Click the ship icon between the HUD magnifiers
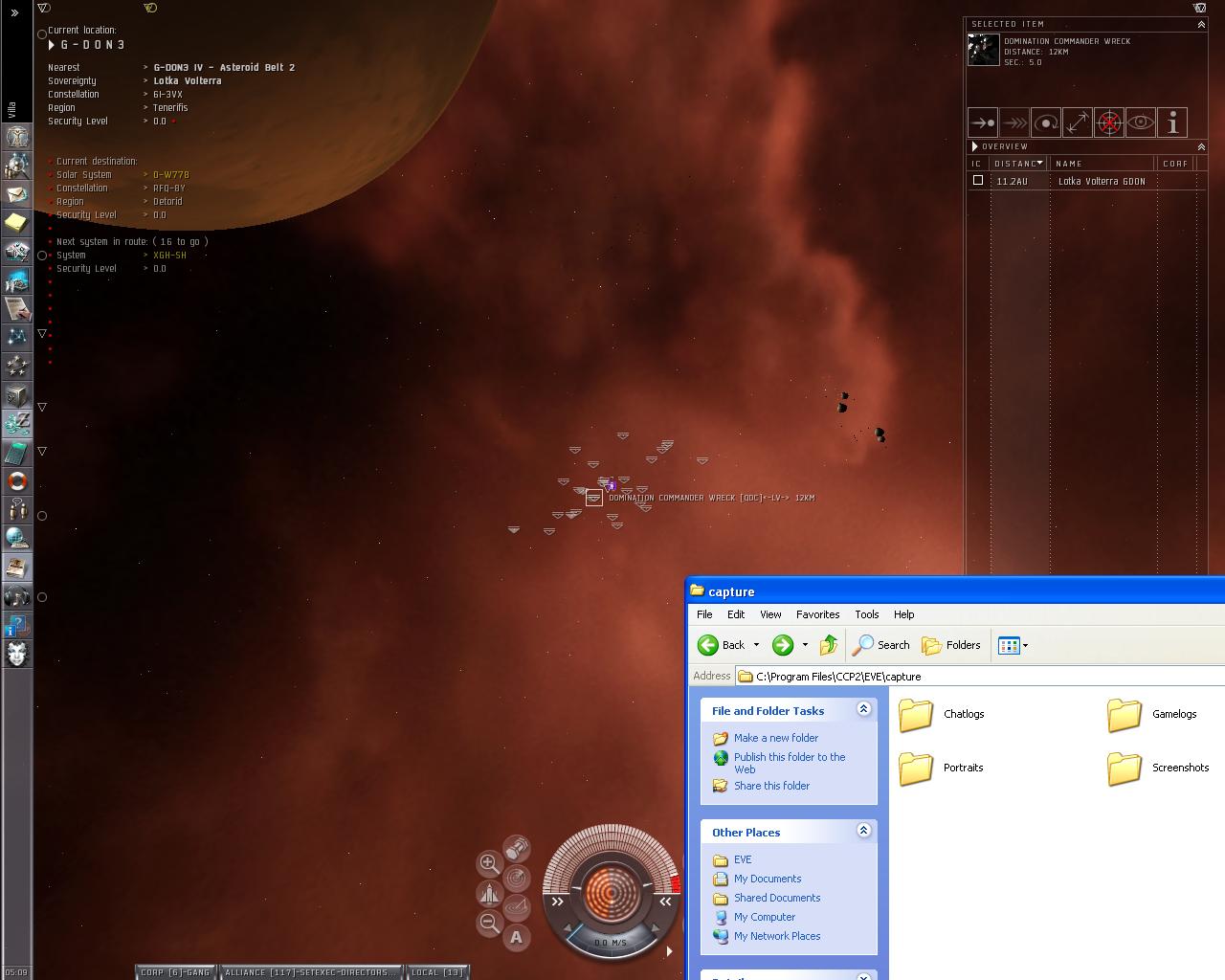The image size is (1225, 980). coord(488,893)
